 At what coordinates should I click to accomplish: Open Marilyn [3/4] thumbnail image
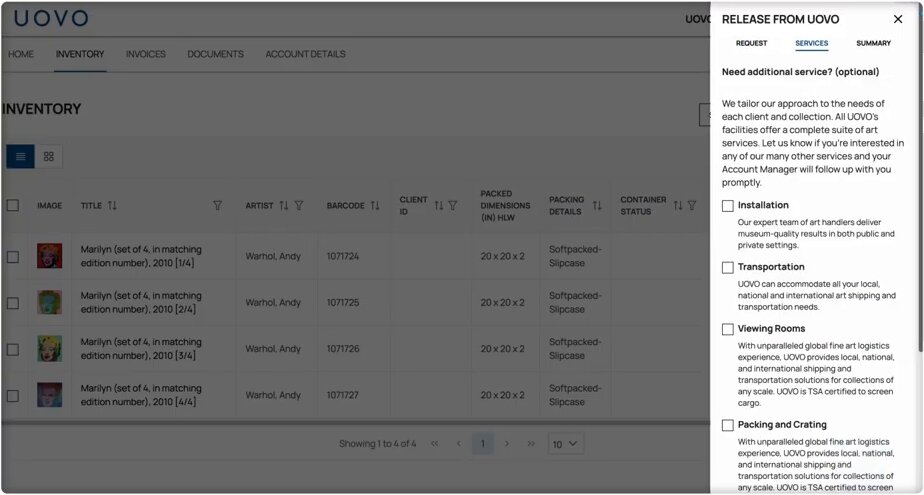[x=50, y=349]
